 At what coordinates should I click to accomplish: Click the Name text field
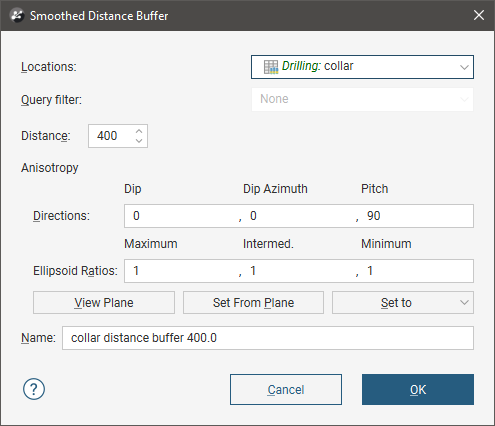[x=268, y=338]
